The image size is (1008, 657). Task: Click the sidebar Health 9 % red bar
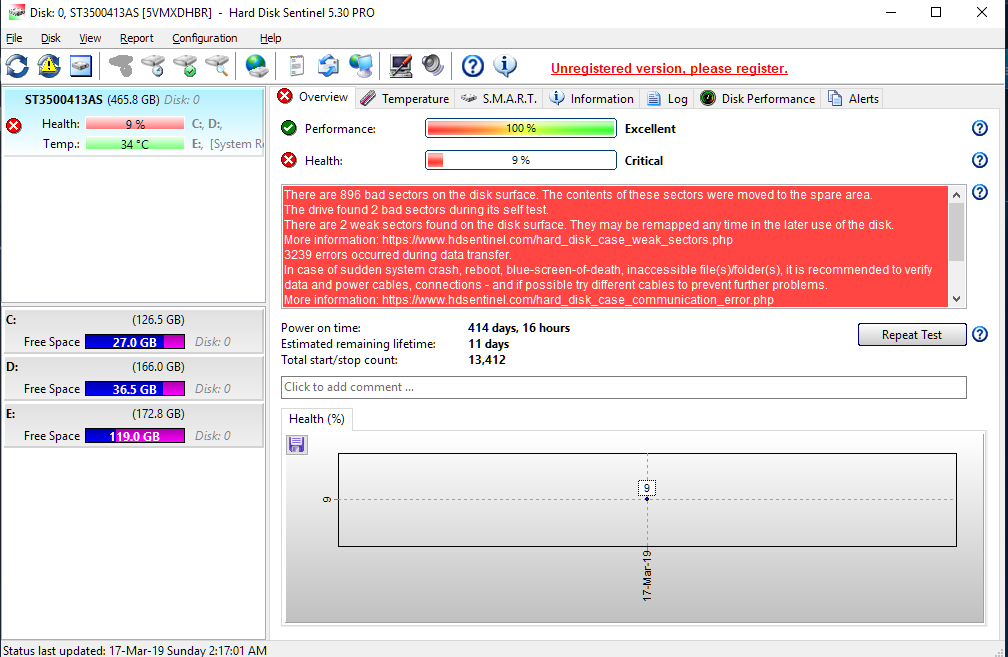click(135, 124)
